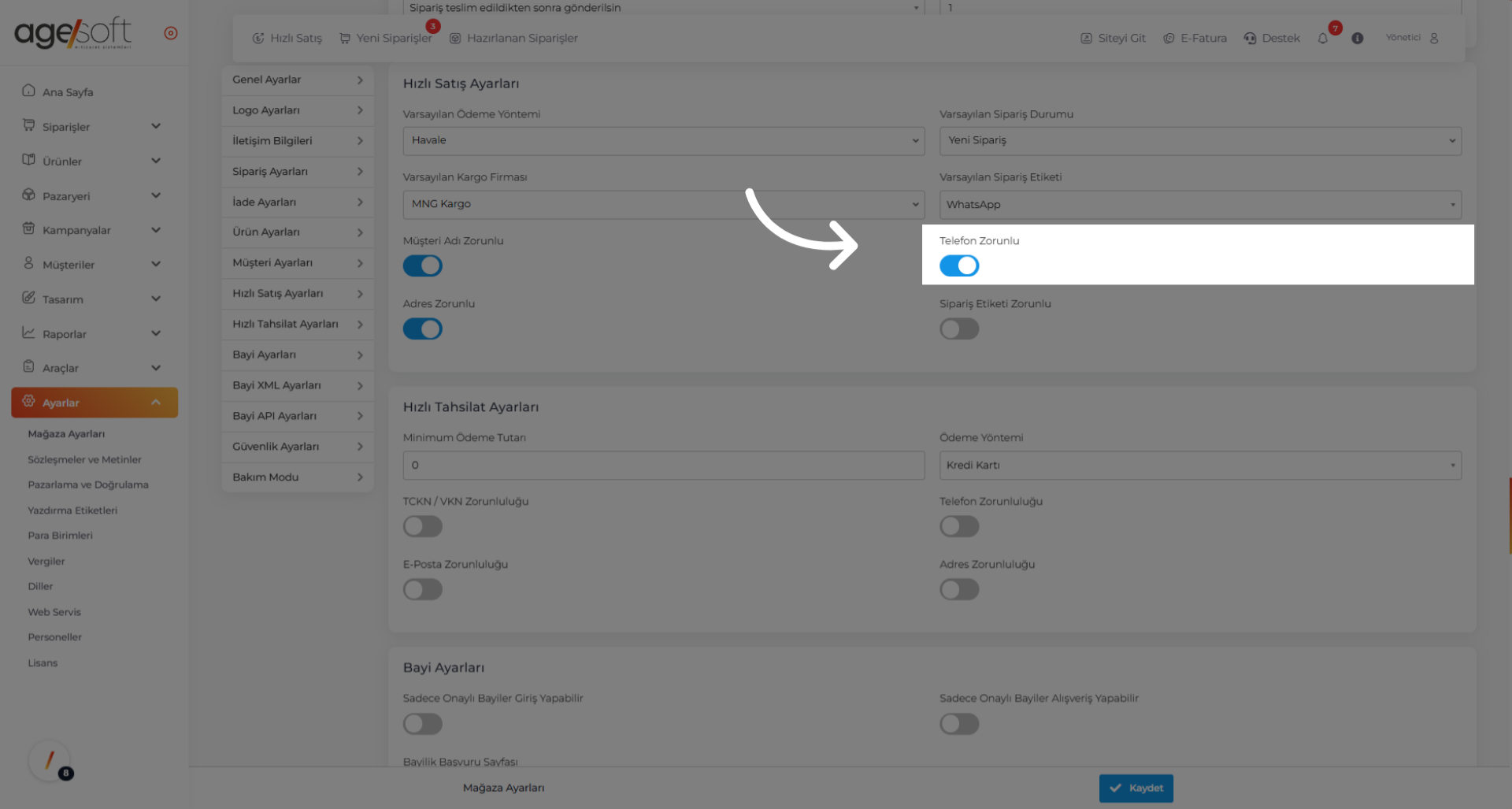Screen dimensions: 1512x809
Task: Click the Yönetici user profile icon
Action: tap(1434, 38)
